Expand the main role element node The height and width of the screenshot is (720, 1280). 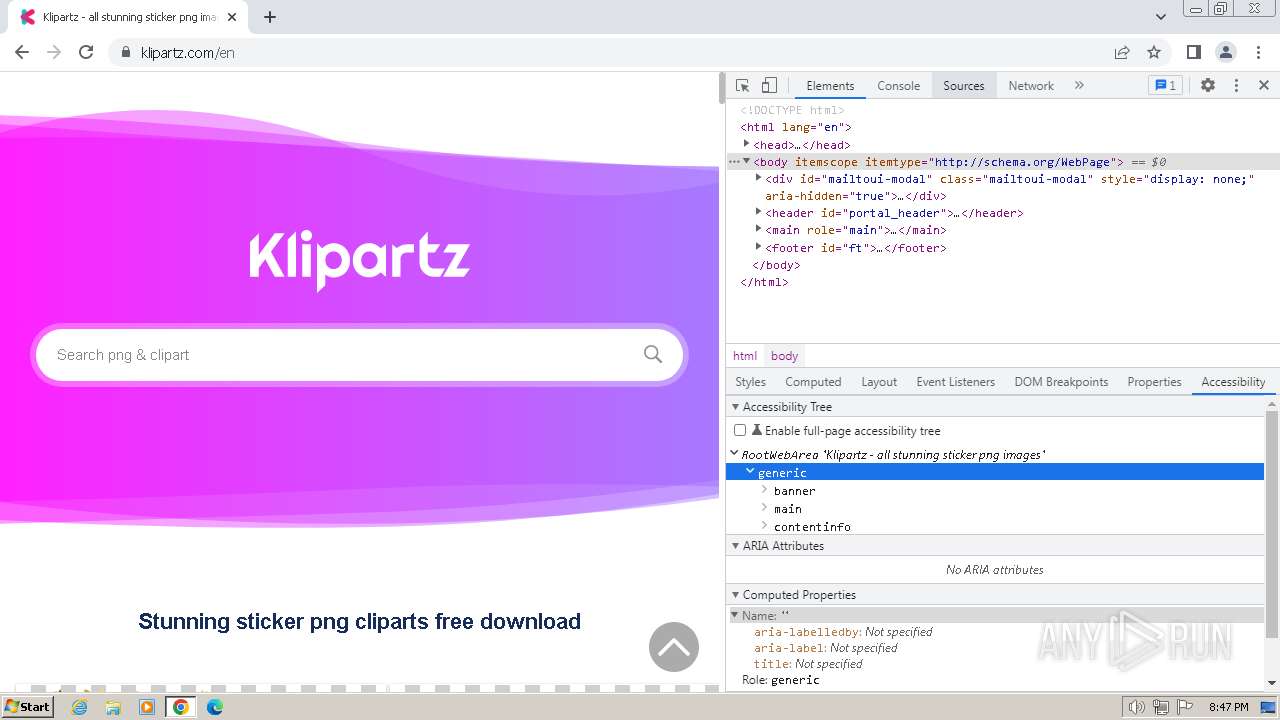click(x=758, y=229)
